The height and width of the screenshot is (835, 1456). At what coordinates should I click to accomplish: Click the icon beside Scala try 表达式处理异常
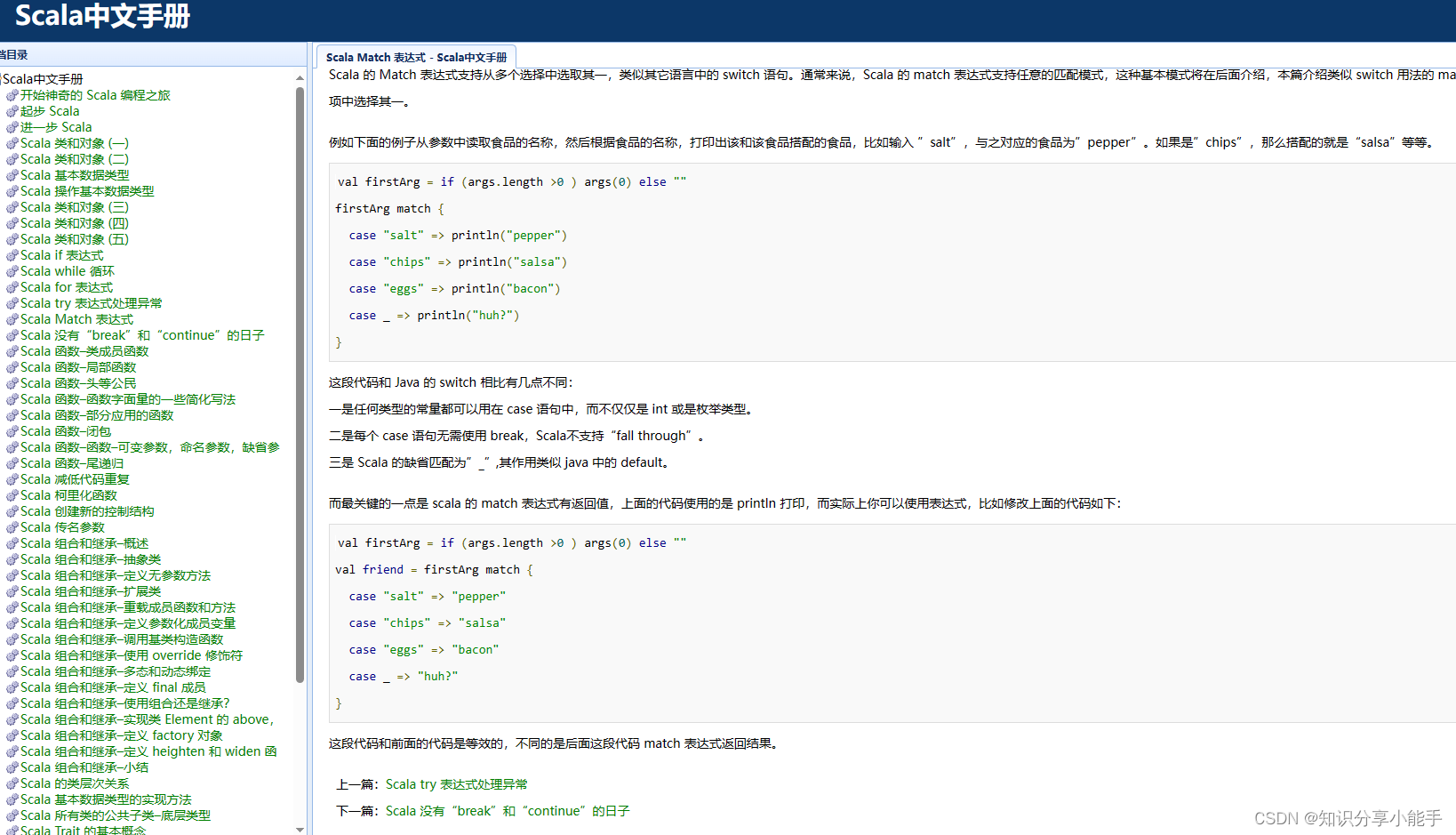12,303
